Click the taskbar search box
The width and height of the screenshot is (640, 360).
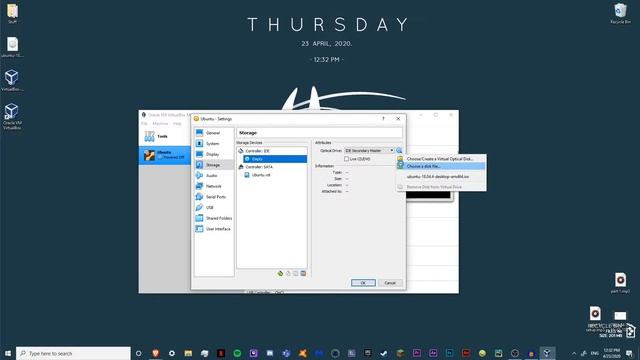coord(73,353)
